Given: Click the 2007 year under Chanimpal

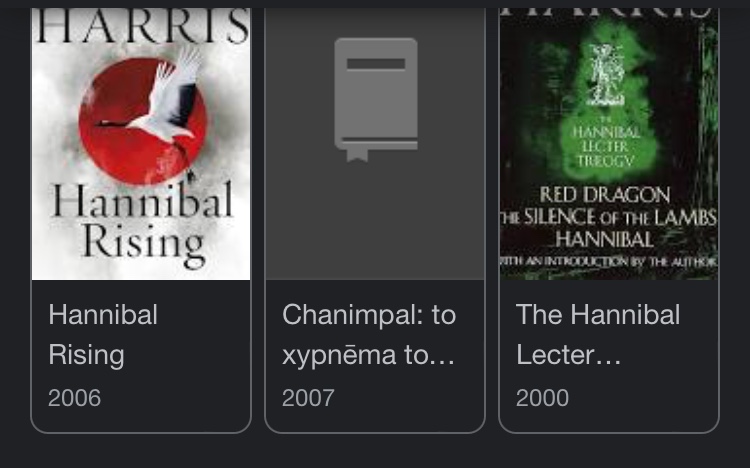Looking at the screenshot, I should [x=309, y=398].
